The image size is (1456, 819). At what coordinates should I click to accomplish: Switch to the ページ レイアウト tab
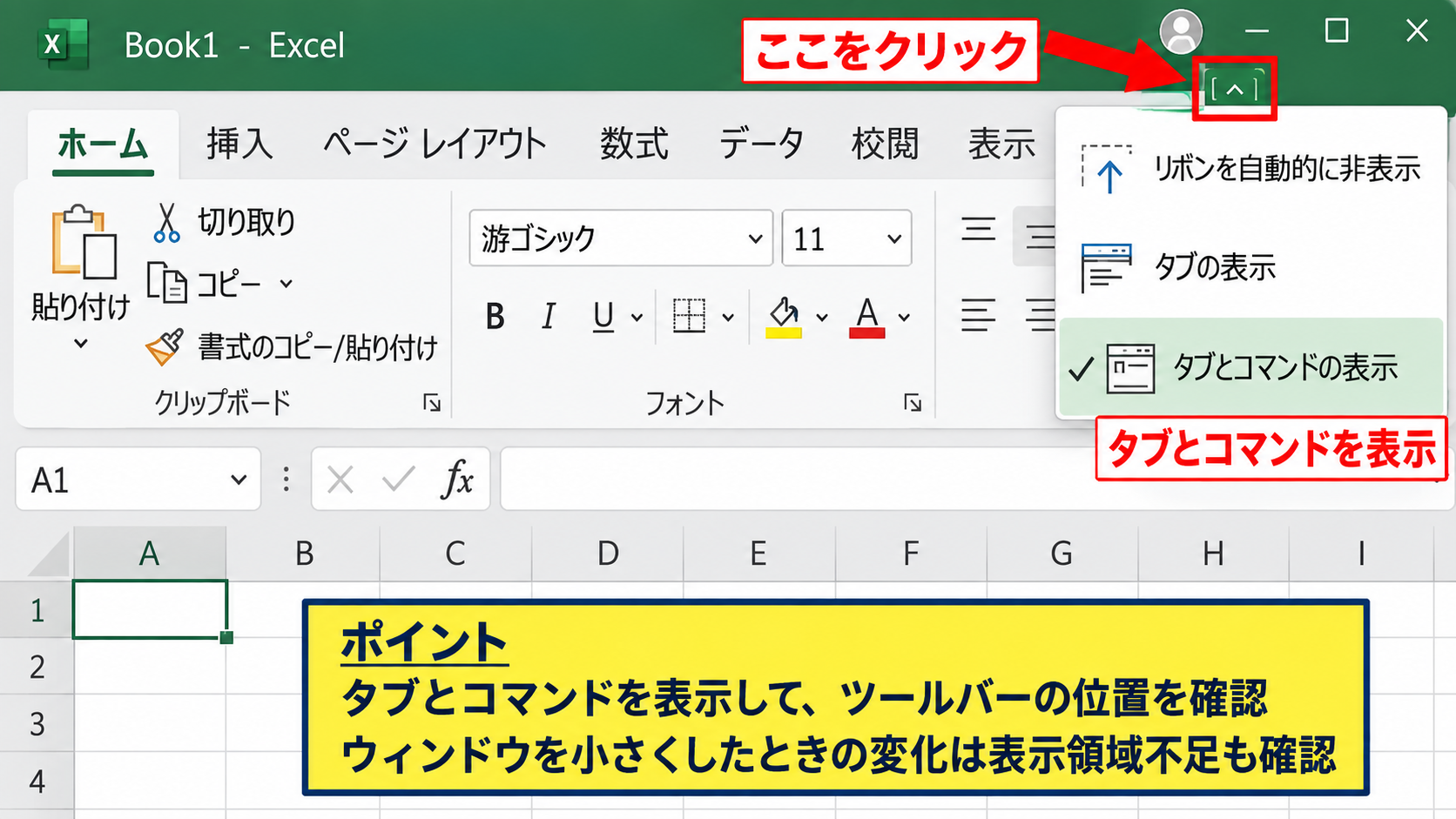(x=435, y=144)
